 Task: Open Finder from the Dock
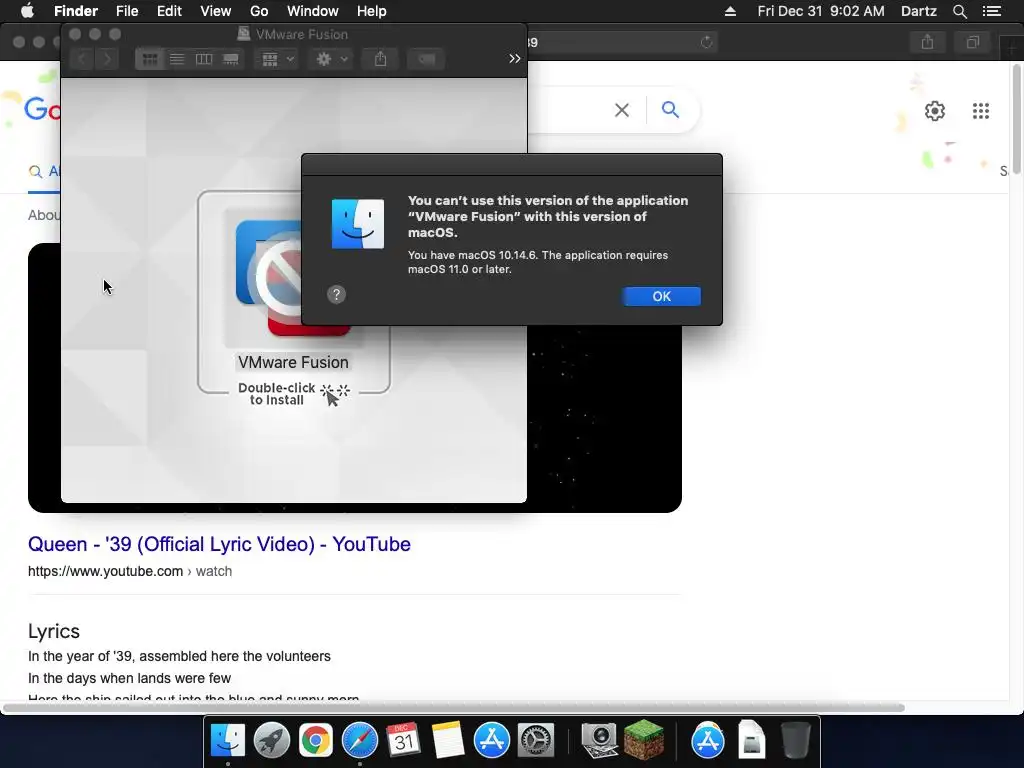[227, 741]
